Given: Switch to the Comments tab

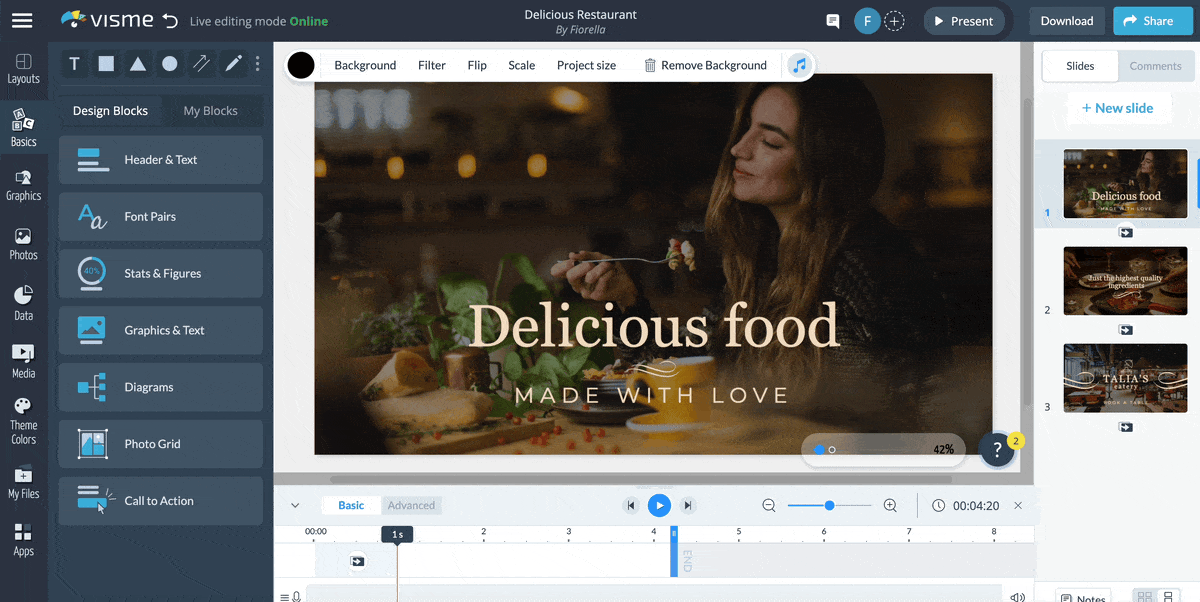Looking at the screenshot, I should (1155, 66).
